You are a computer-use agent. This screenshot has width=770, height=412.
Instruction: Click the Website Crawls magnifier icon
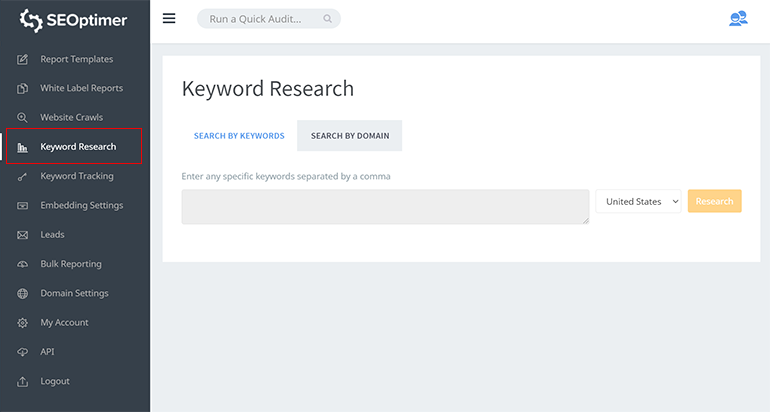click(22, 118)
